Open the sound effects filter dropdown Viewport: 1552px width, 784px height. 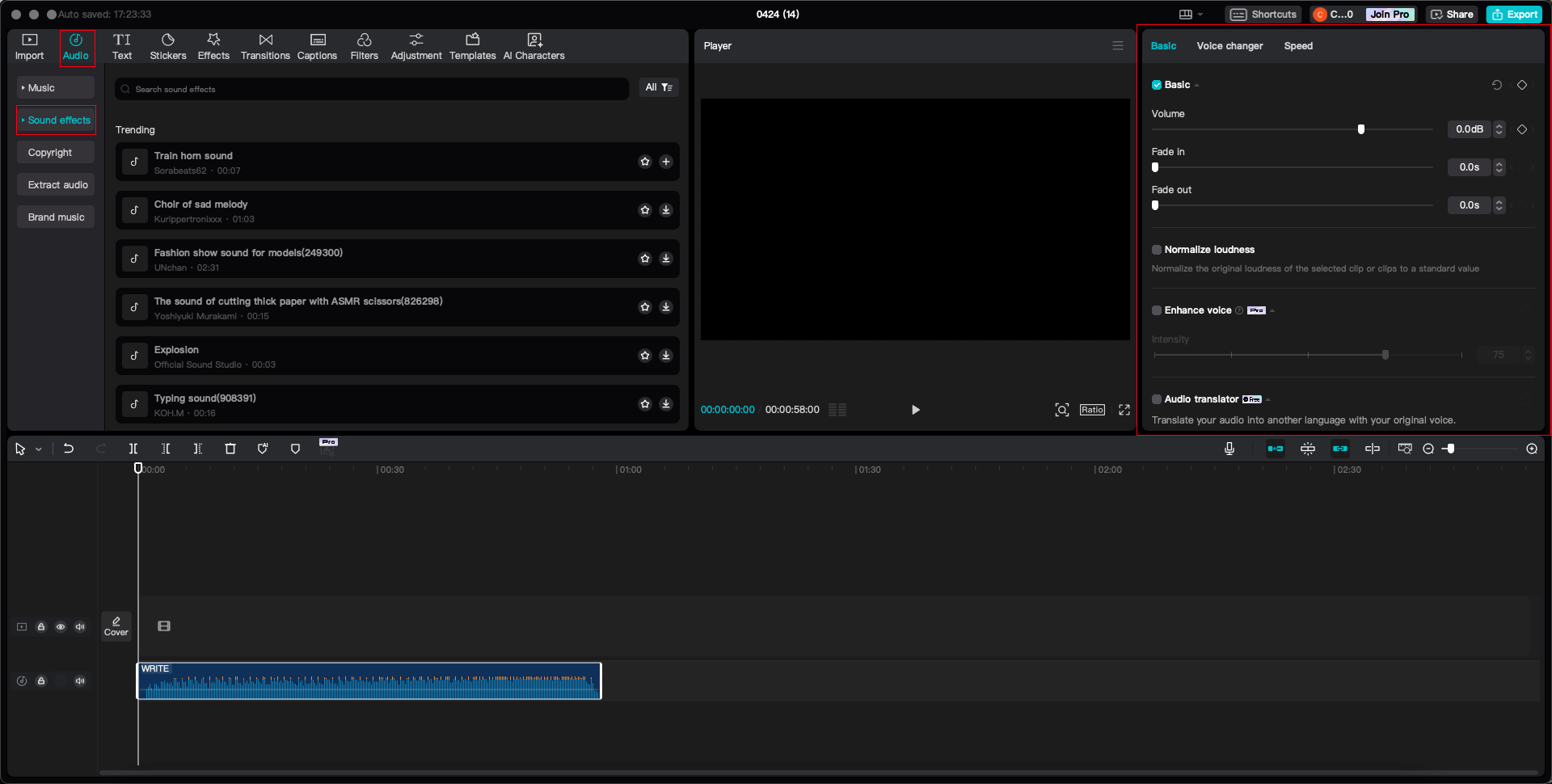point(659,87)
